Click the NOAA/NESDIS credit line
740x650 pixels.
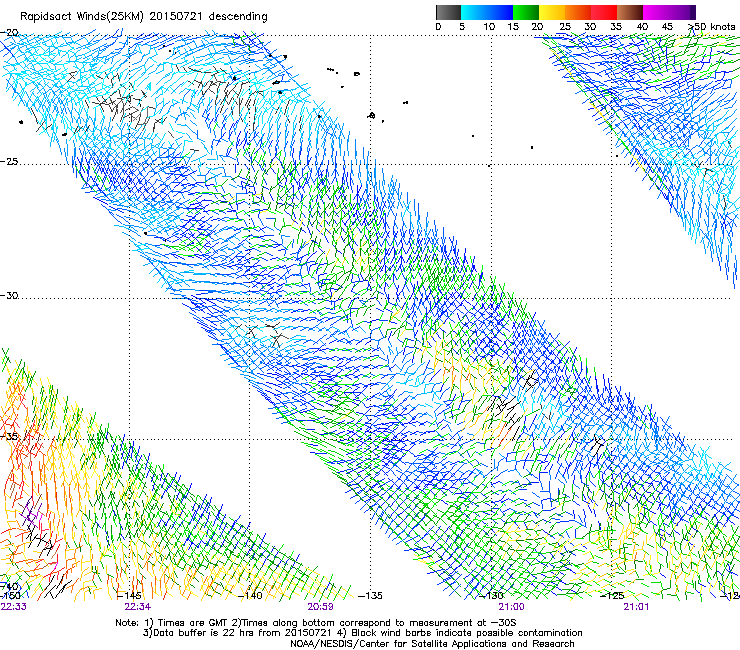432,644
